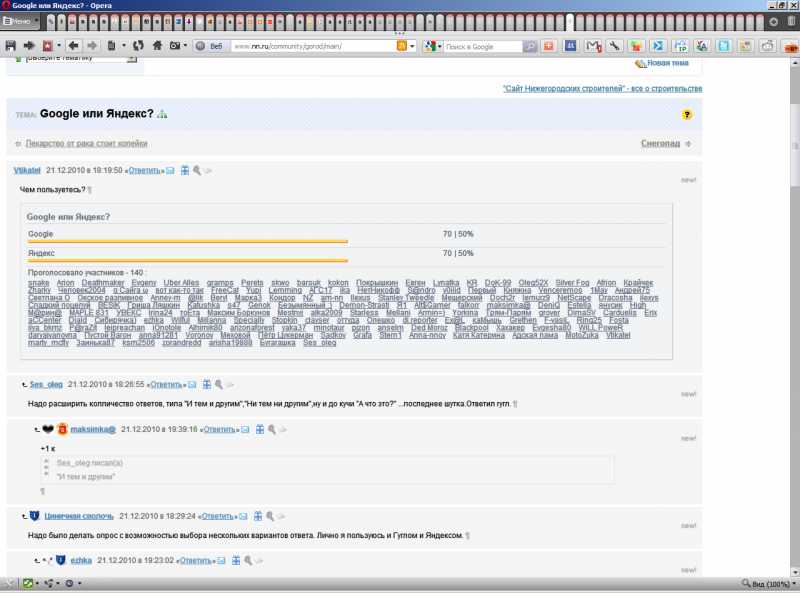The height and width of the screenshot is (593, 800).
Task: Click the red plus toolbar icon
Action: coord(549,46)
